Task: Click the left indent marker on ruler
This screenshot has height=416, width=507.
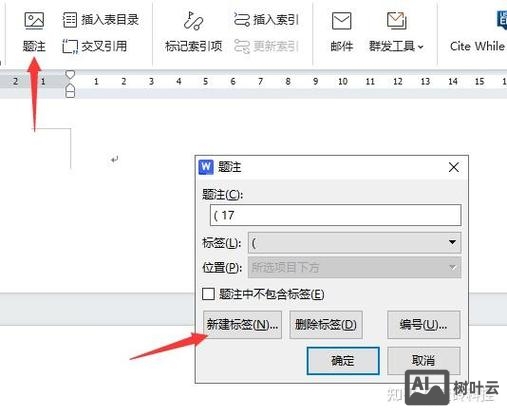Action: pyautogui.click(x=70, y=91)
